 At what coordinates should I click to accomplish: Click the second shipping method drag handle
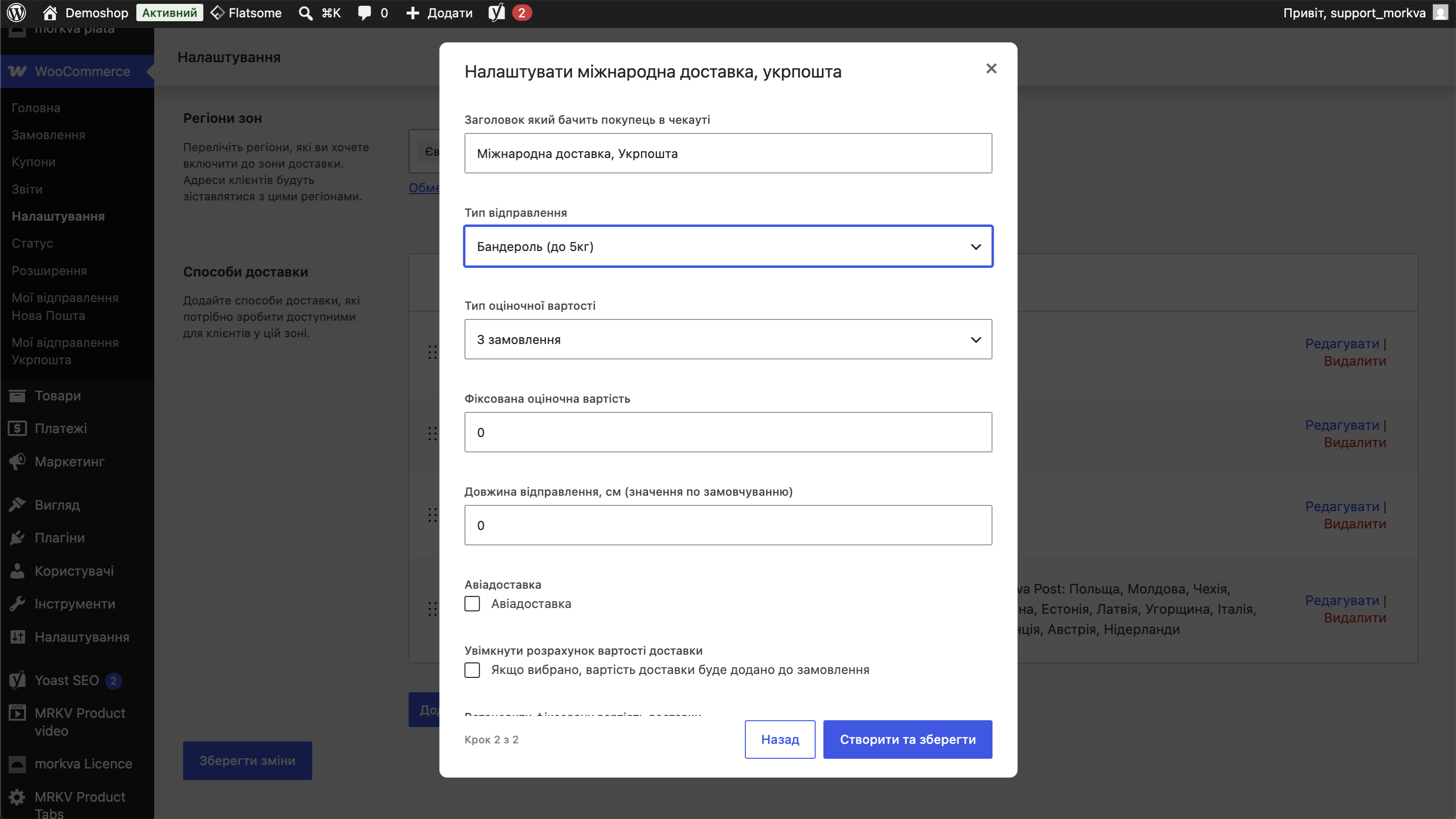[x=432, y=433]
